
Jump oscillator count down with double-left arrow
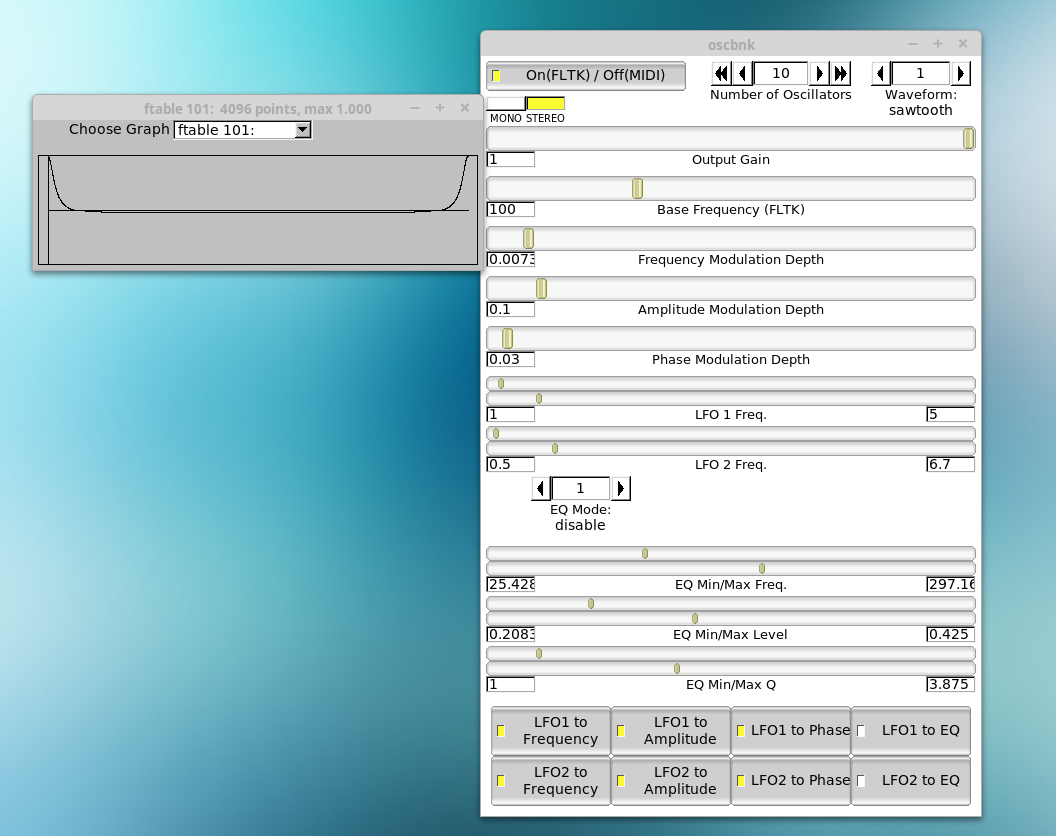coord(721,73)
